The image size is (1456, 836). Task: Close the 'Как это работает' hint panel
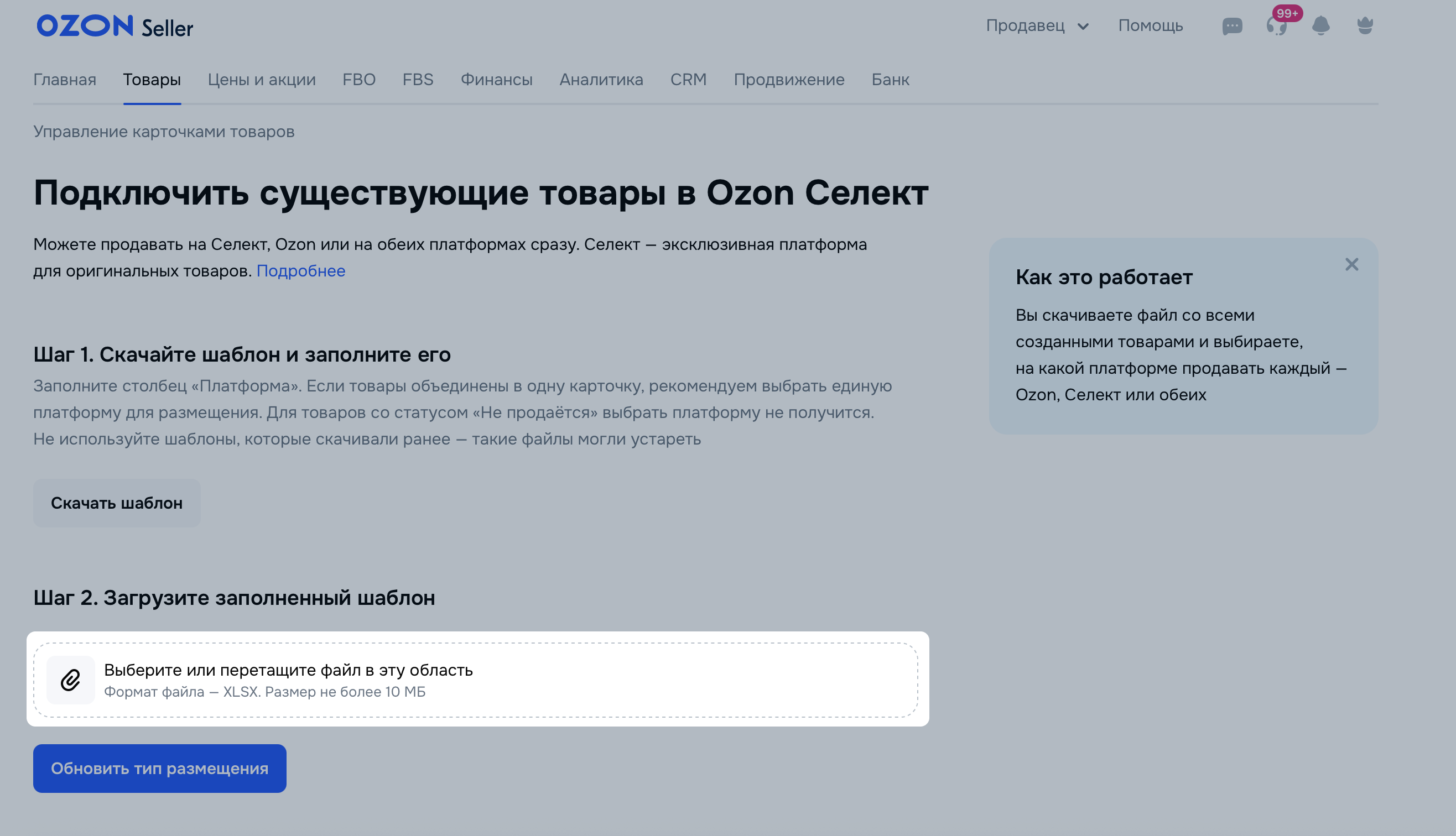point(1351,265)
